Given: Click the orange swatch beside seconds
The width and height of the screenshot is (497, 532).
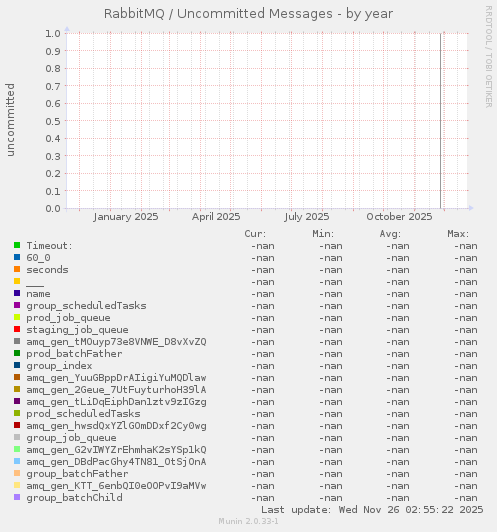Looking at the screenshot, I should 17,269.
